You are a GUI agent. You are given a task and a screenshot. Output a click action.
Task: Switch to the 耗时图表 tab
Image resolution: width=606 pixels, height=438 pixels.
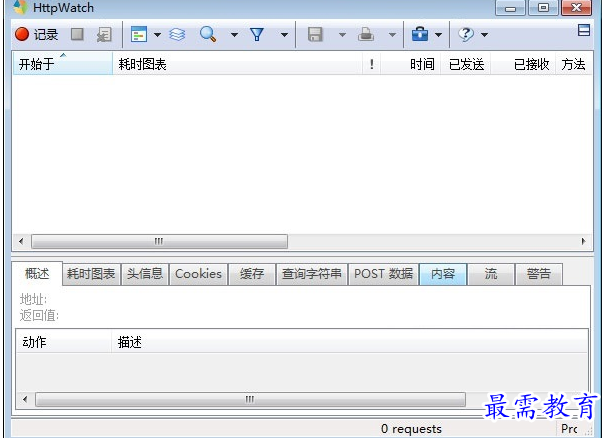(91, 274)
